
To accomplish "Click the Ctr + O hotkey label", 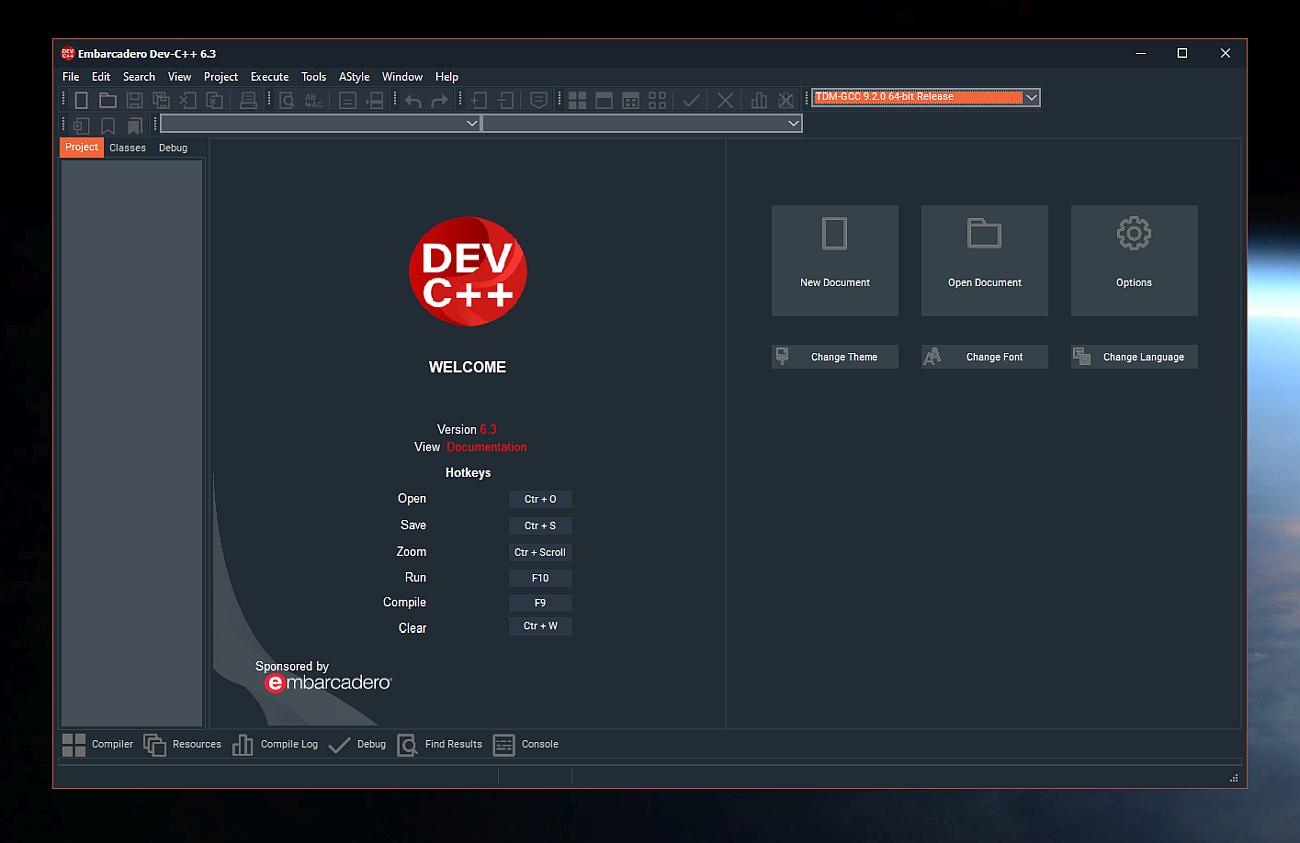I will click(x=540, y=499).
